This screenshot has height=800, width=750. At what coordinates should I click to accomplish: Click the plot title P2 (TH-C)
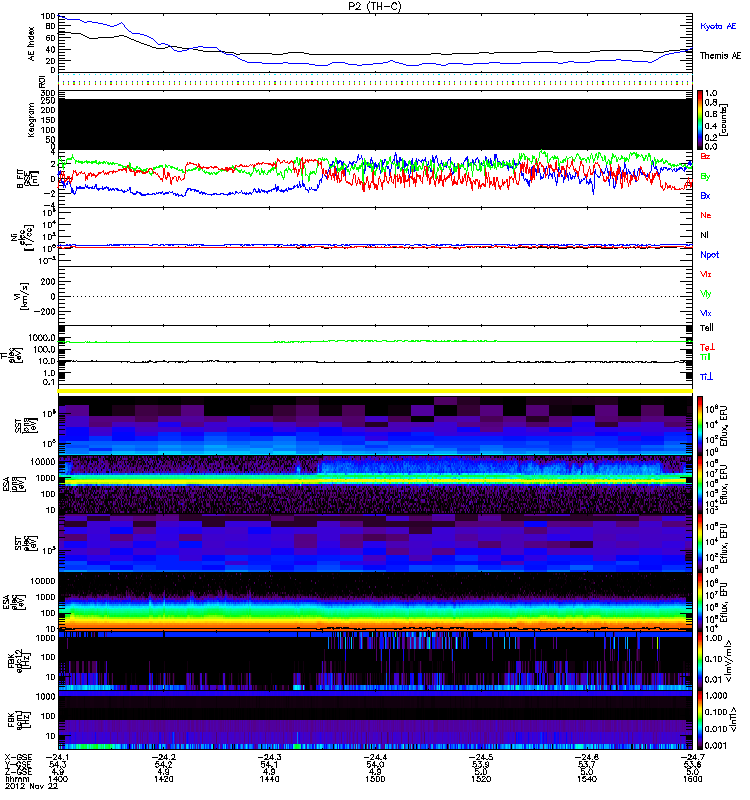(x=374, y=6)
